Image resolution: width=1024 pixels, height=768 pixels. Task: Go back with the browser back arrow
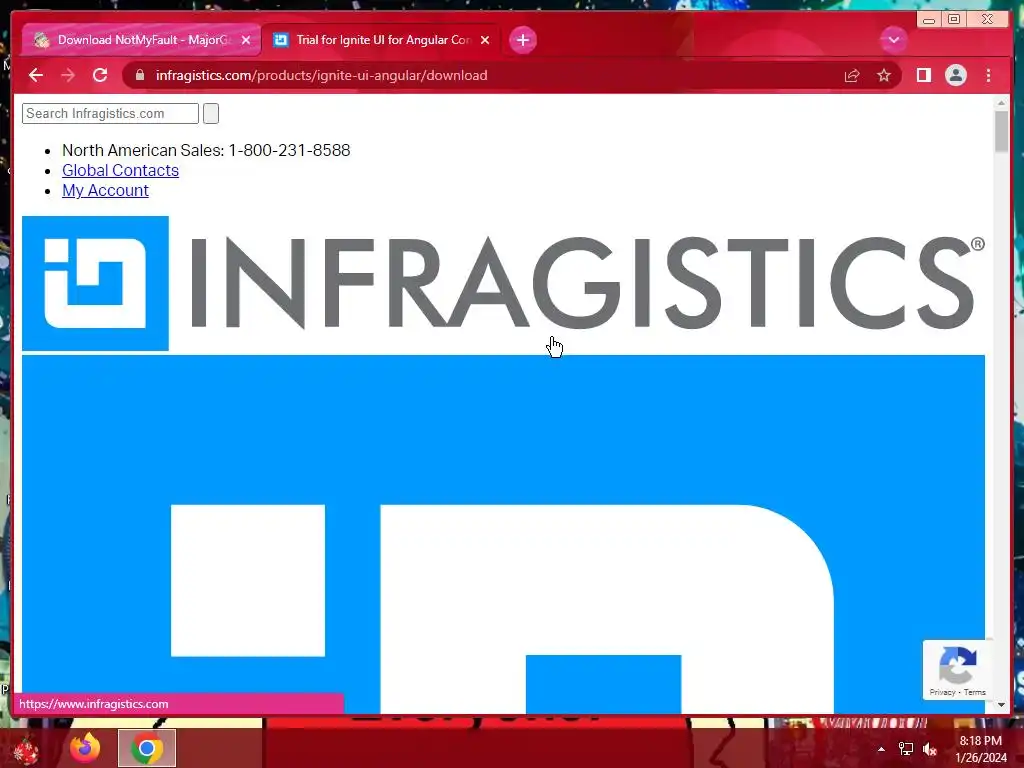tap(36, 75)
